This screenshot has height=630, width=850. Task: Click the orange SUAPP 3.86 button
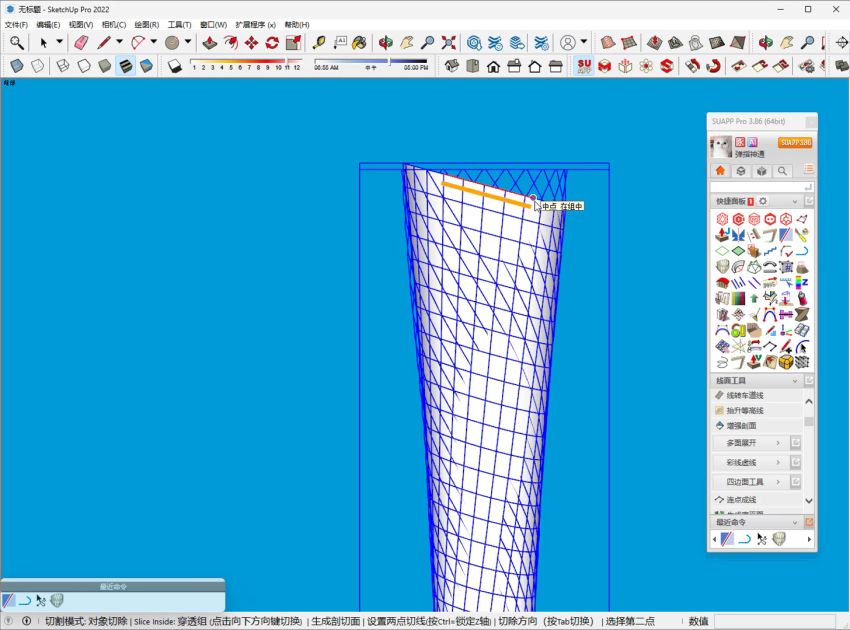pyautogui.click(x=795, y=143)
